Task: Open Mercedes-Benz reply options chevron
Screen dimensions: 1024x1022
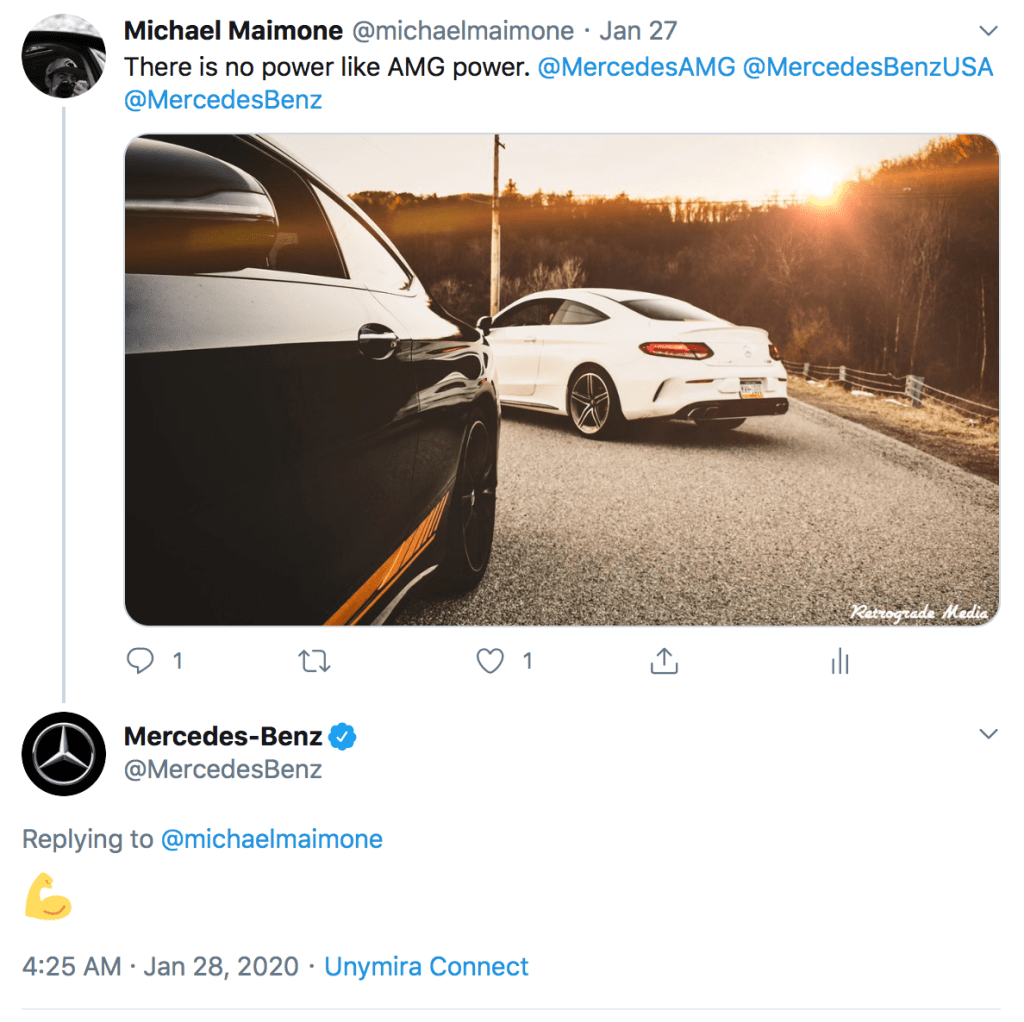Action: pyautogui.click(x=988, y=735)
